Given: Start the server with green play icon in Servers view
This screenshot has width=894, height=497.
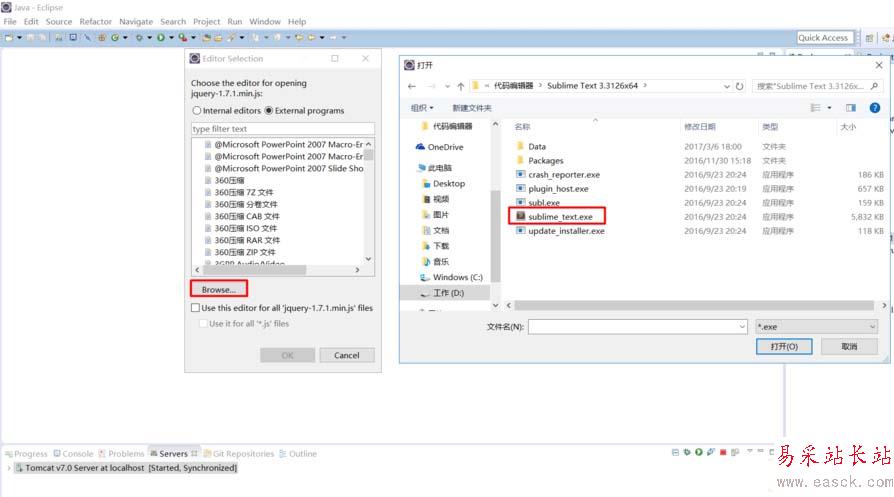Looking at the screenshot, I should click(698, 452).
